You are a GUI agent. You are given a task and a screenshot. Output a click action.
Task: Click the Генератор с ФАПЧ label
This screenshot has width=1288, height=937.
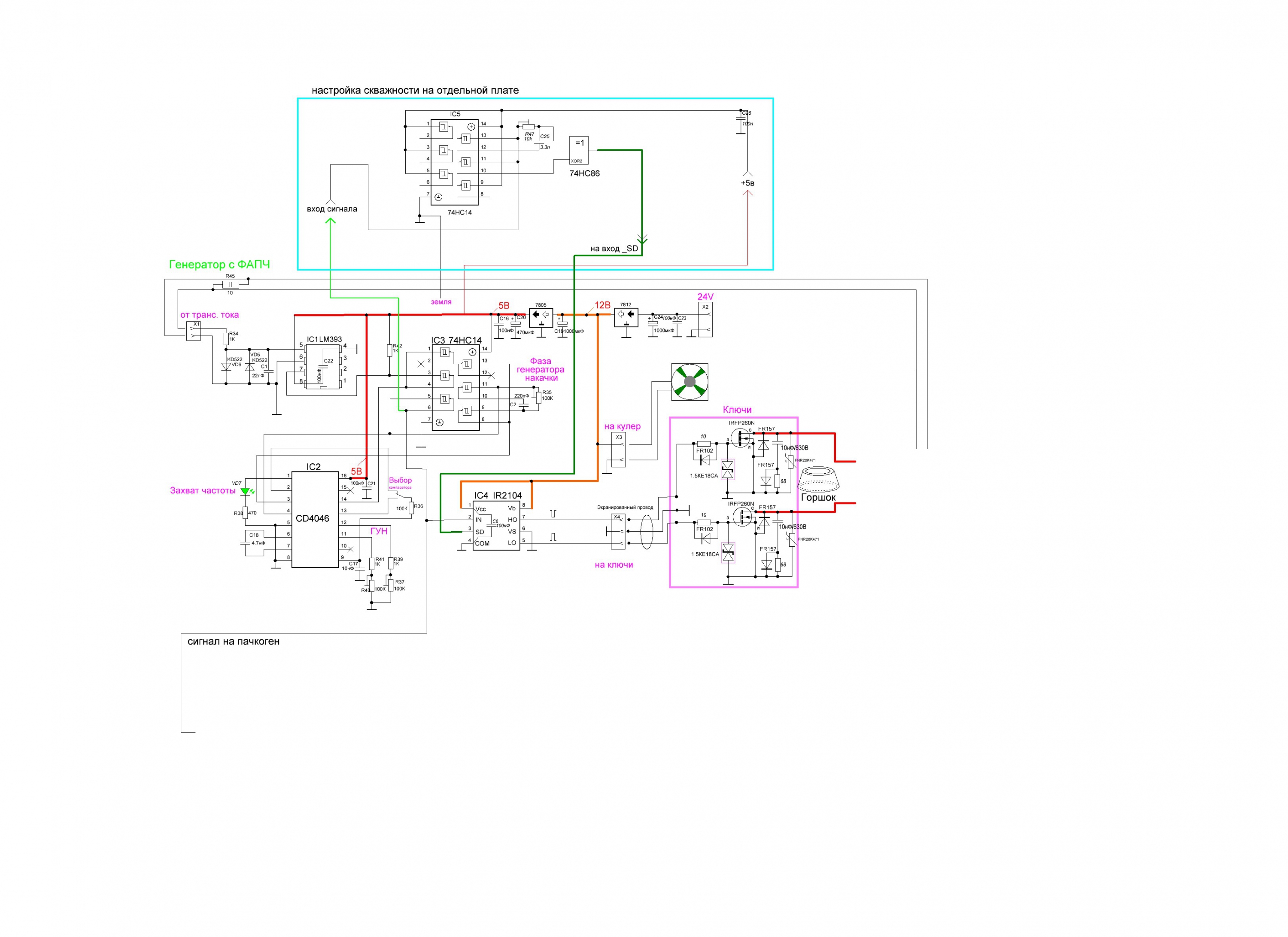pyautogui.click(x=219, y=265)
